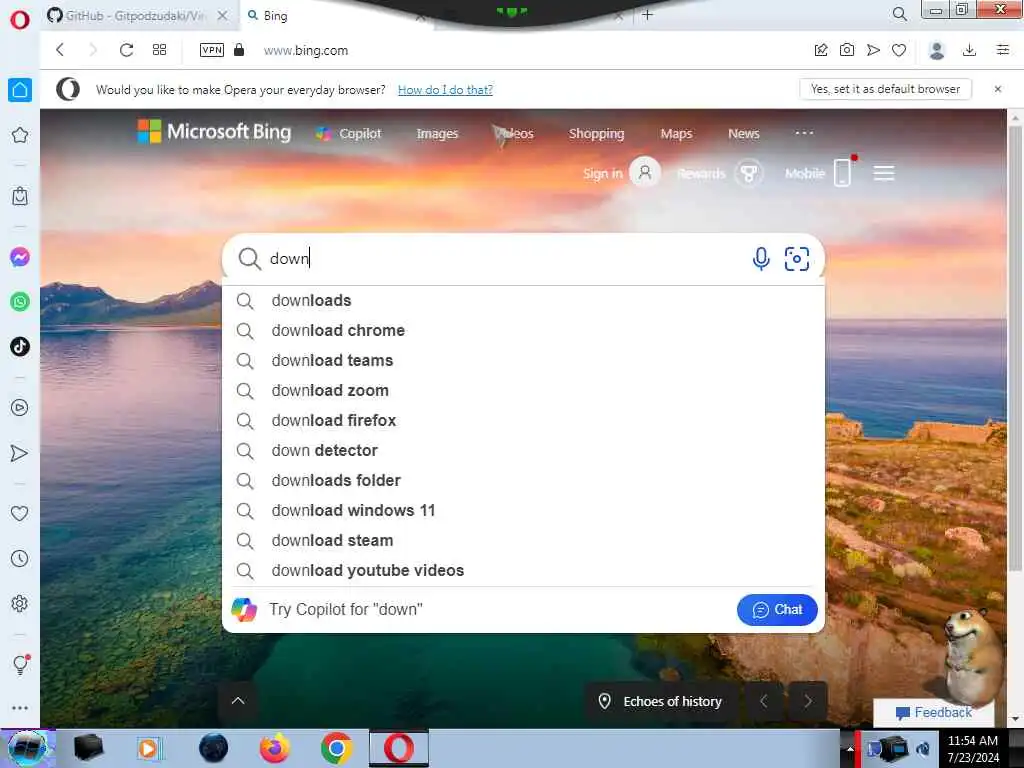Open the Opera menu logo
The image size is (1024, 768).
point(20,20)
